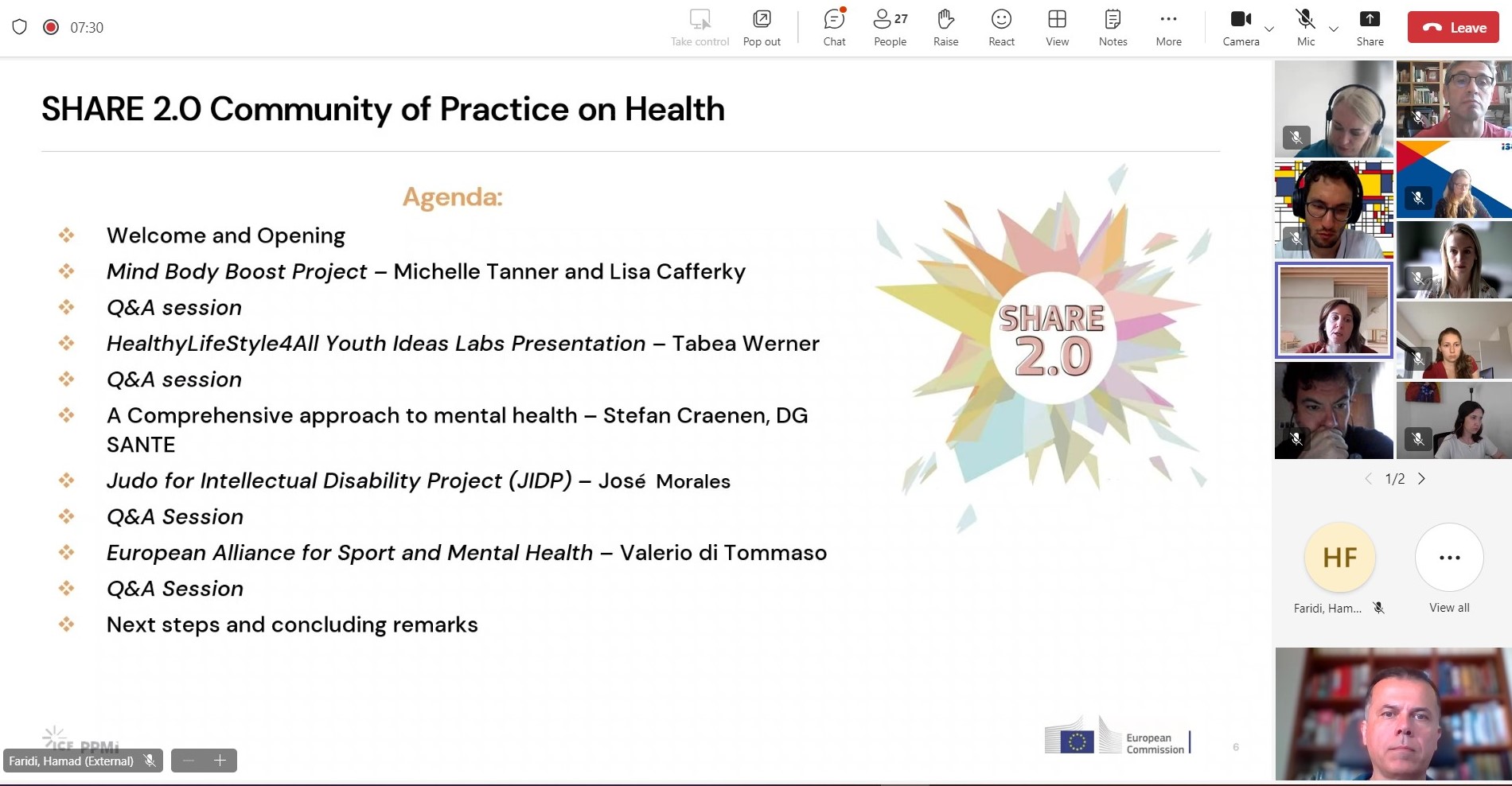Go to next participant gallery page
The width and height of the screenshot is (1512, 786).
(x=1421, y=478)
